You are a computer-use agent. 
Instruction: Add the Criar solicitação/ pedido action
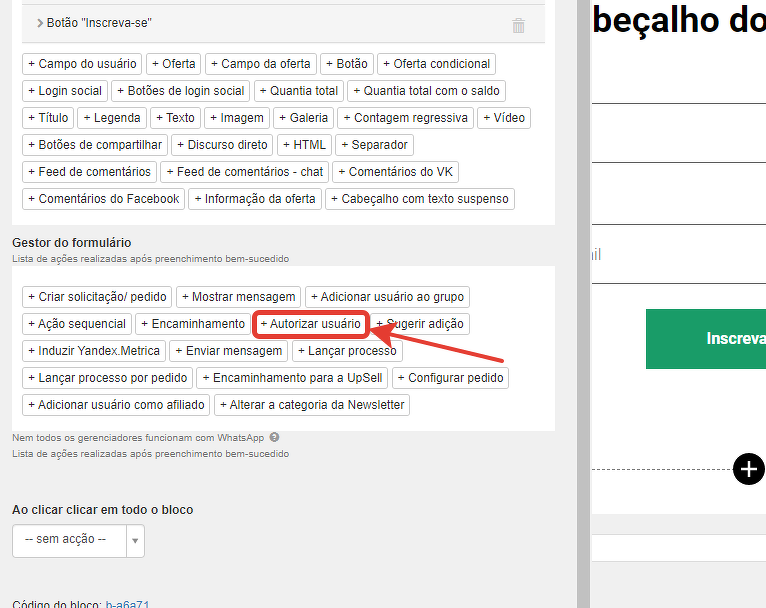click(x=96, y=297)
